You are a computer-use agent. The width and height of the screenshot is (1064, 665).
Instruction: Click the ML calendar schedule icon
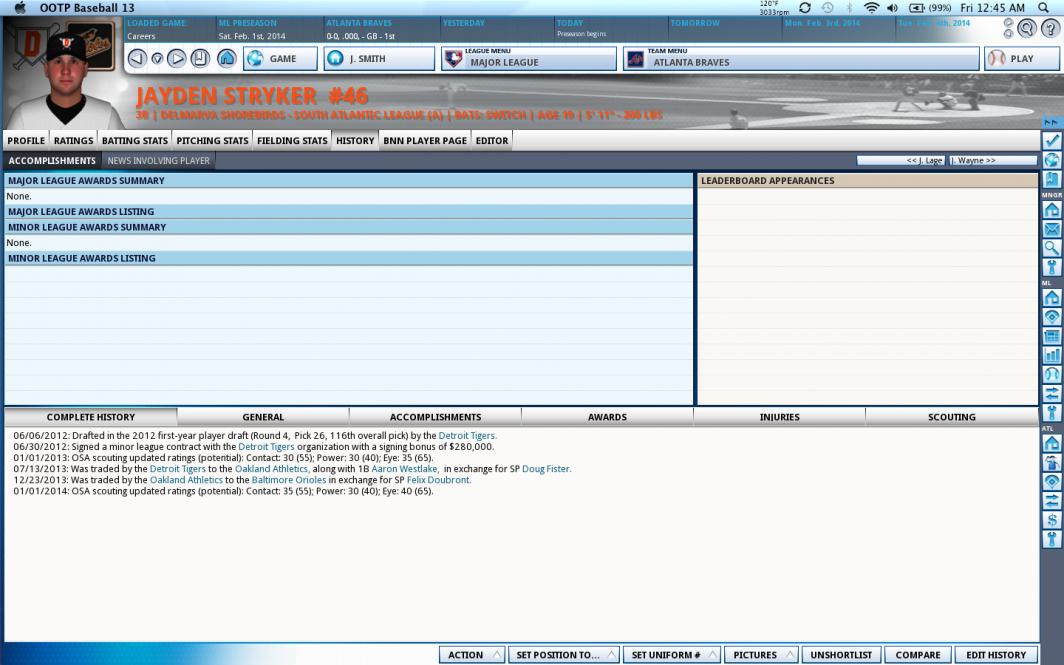tap(1052, 336)
